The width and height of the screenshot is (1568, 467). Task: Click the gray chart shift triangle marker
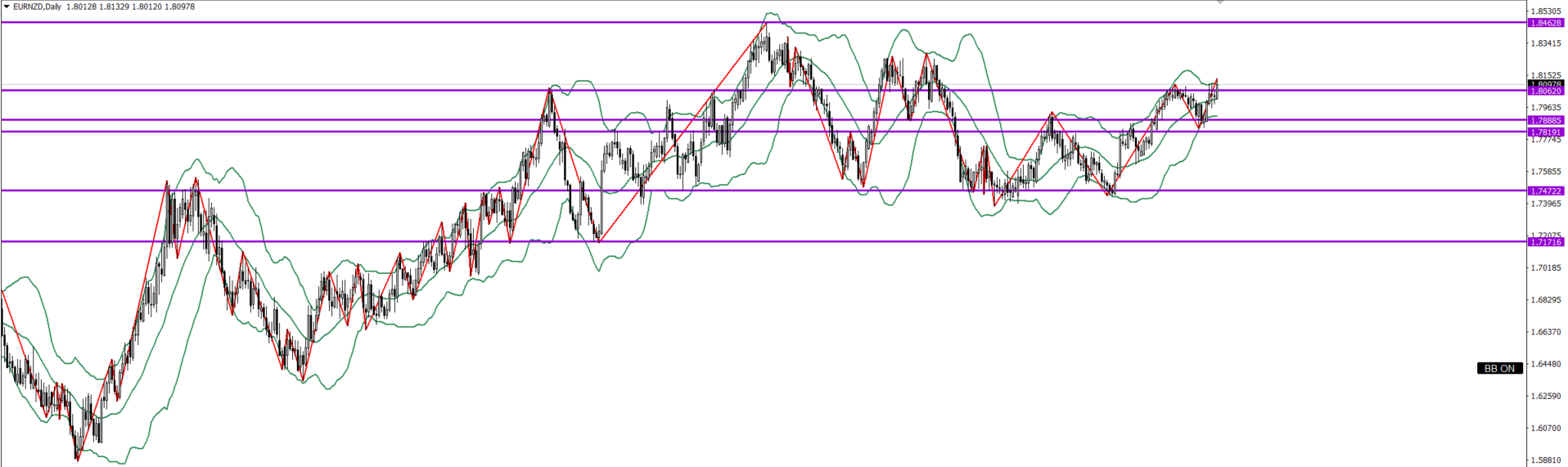click(1220, 2)
